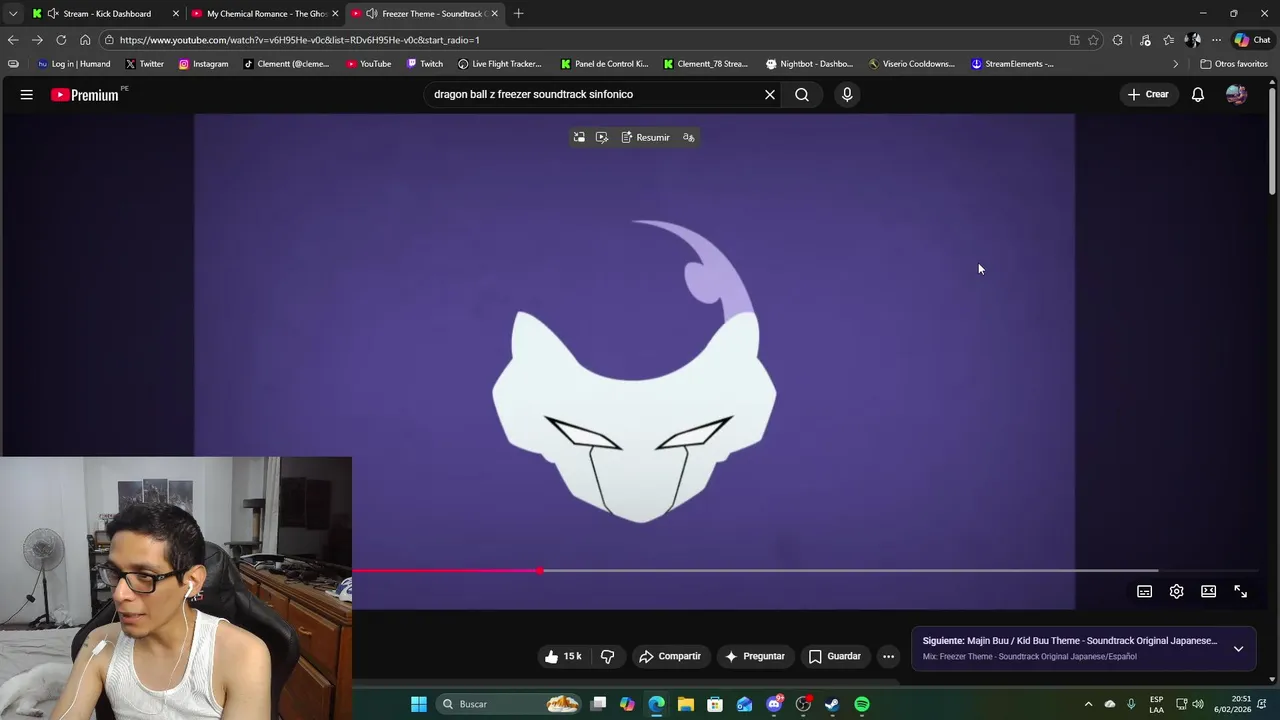The height and width of the screenshot is (720, 1280).
Task: Switch to the Stream - Kick Dashboard tab
Action: click(x=104, y=13)
